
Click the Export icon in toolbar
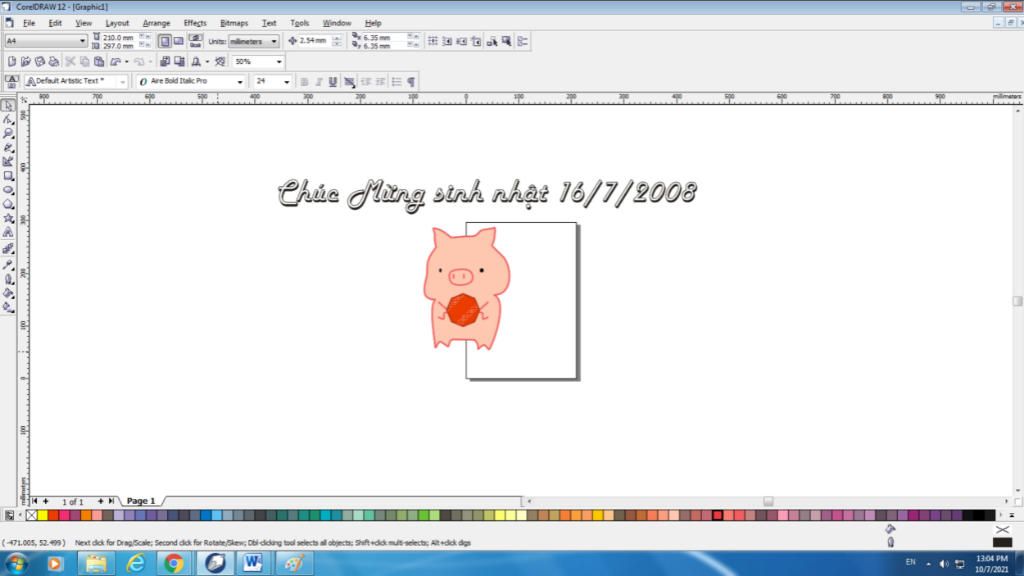[179, 61]
